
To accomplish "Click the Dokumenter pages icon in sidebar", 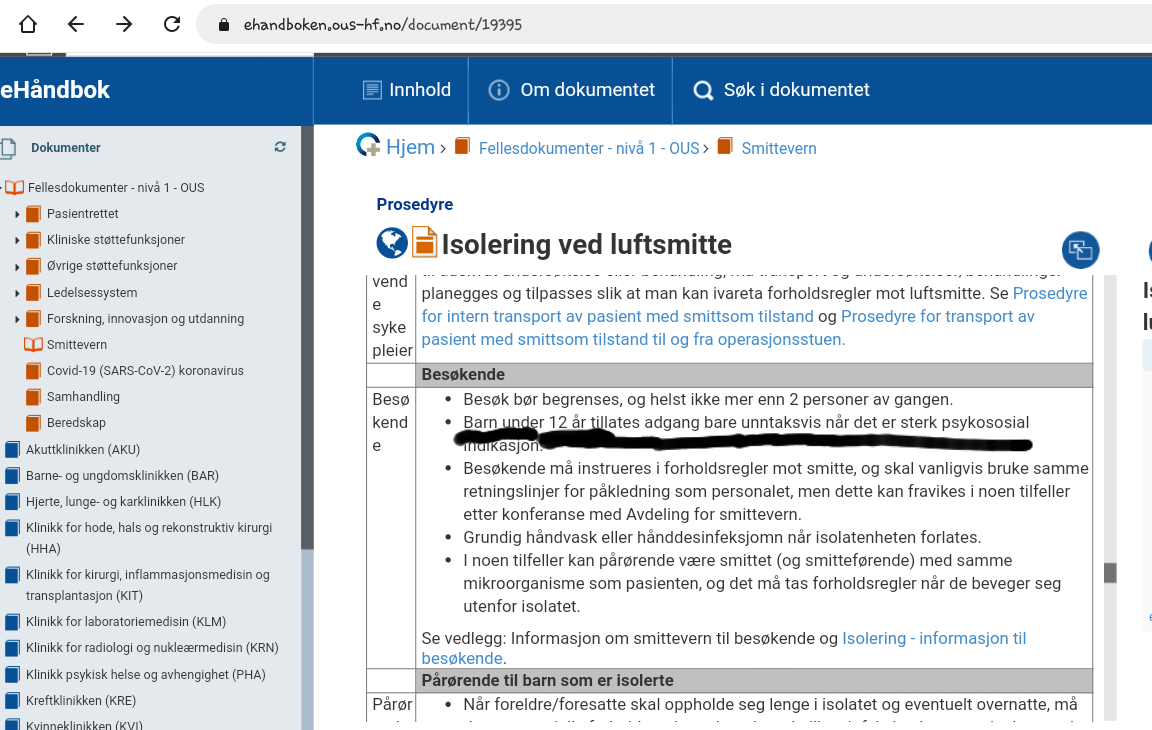I will pyautogui.click(x=9, y=148).
